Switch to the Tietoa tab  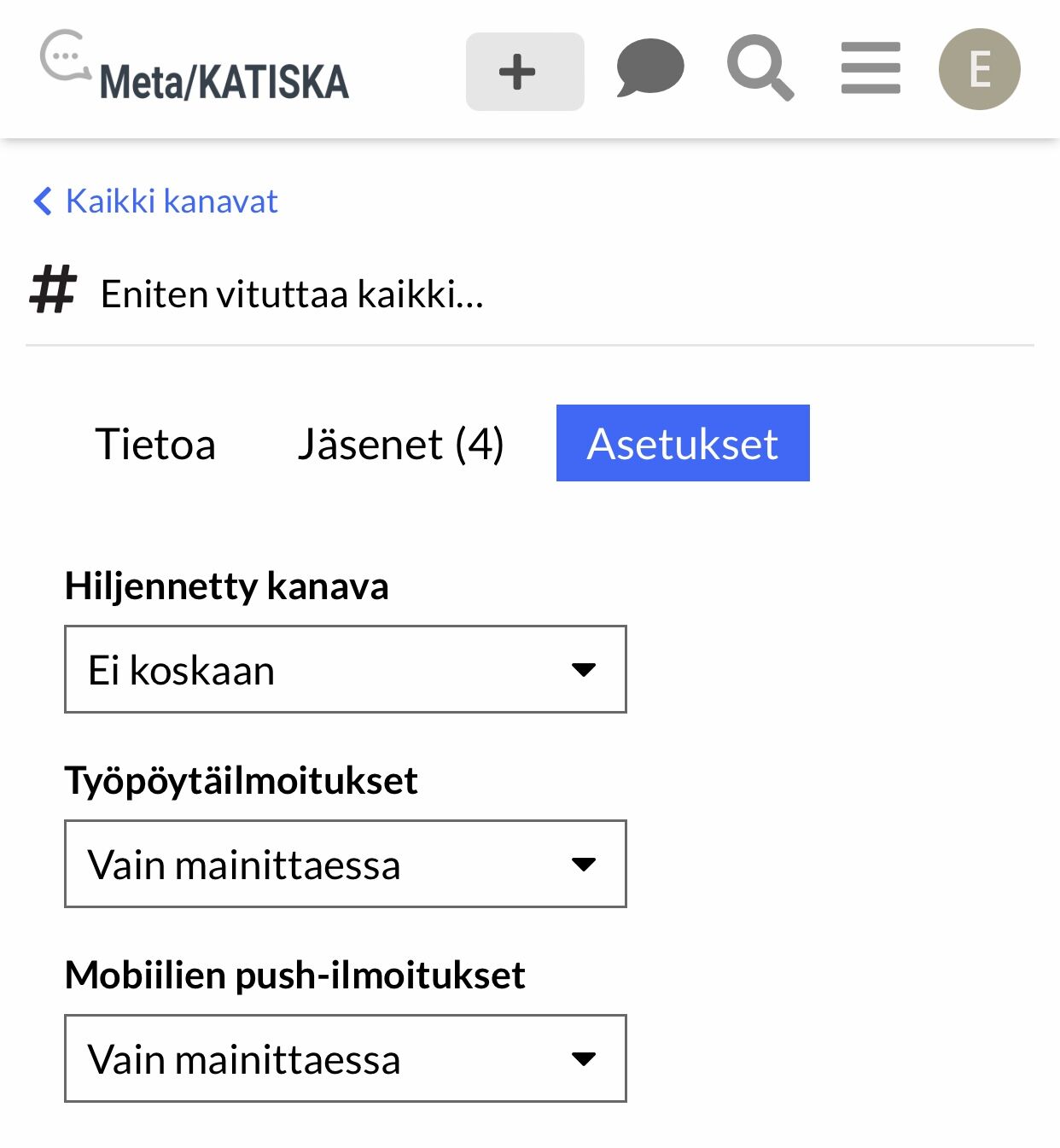[155, 444]
